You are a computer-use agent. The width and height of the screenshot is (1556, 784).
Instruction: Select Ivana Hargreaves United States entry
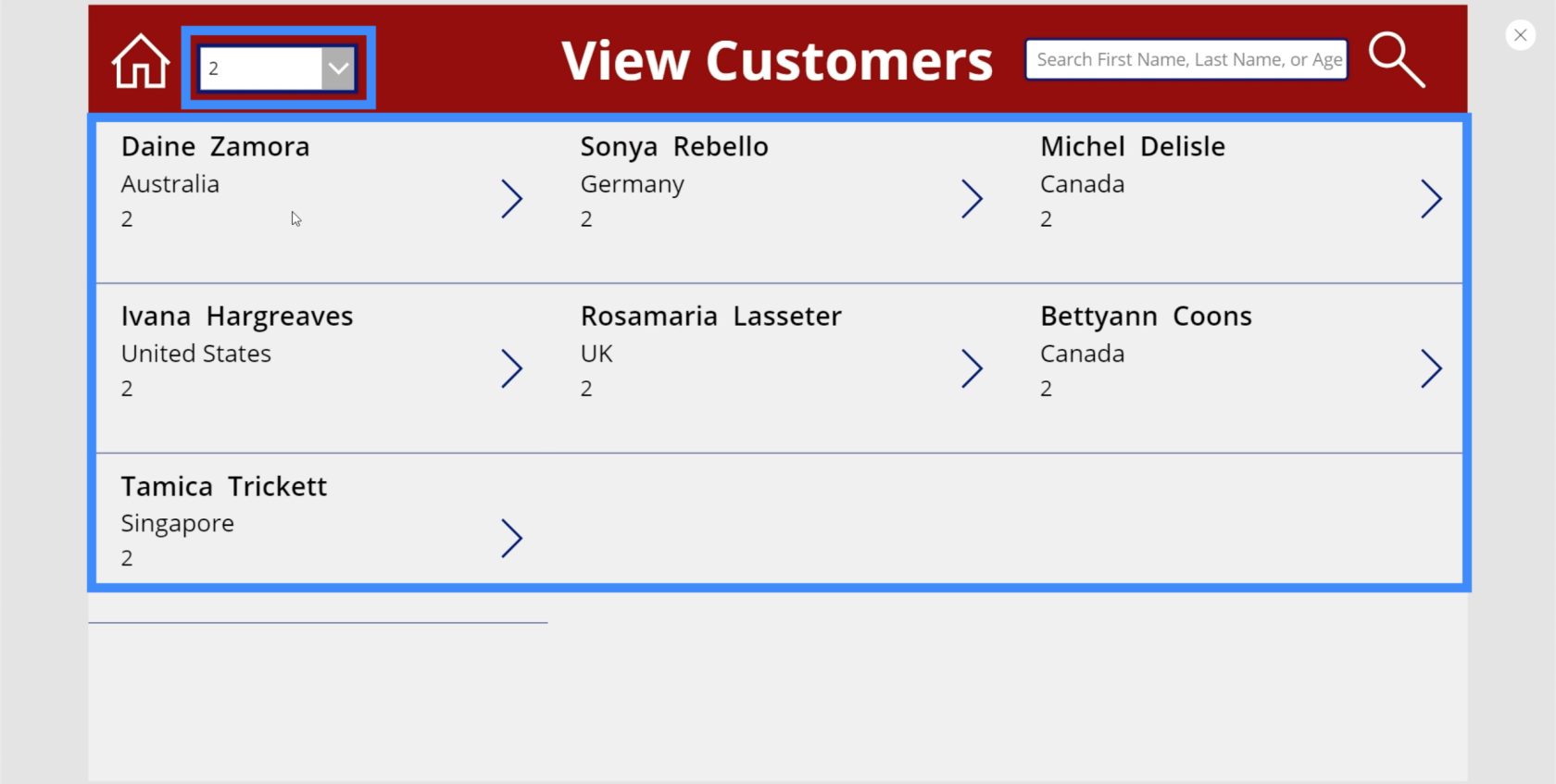click(x=196, y=354)
